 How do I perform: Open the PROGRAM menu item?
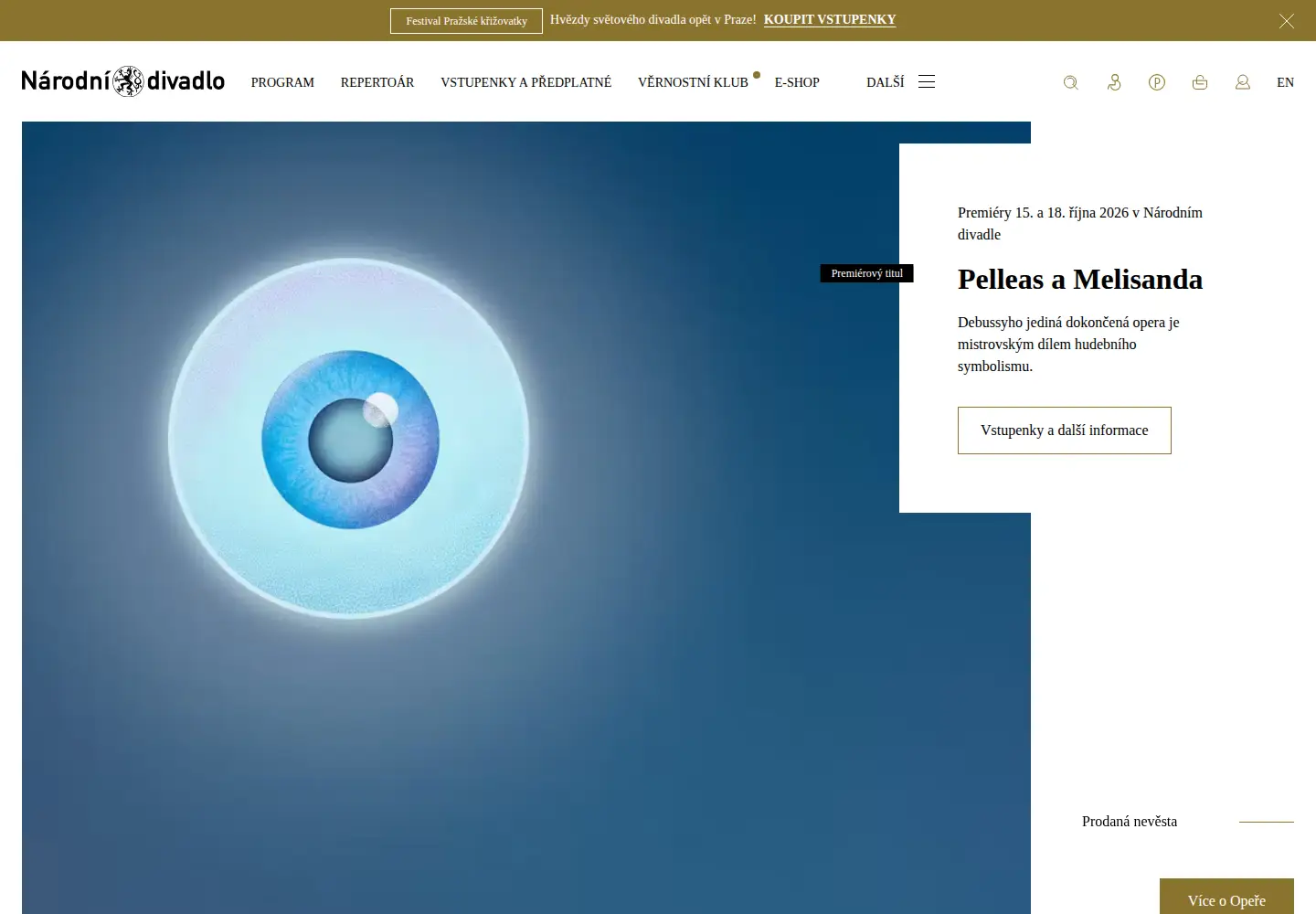point(282,82)
